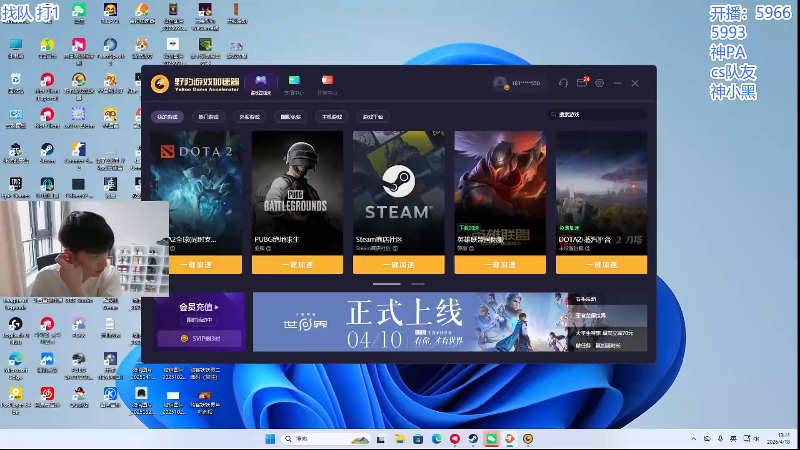This screenshot has height=450, width=800.
Task: Open the Steam game cover
Action: [398, 193]
